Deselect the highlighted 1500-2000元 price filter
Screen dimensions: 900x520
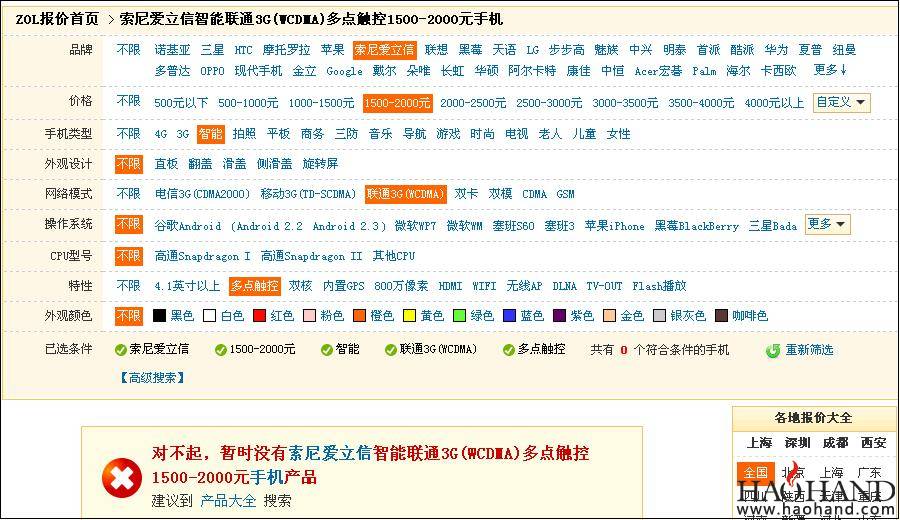click(398, 103)
